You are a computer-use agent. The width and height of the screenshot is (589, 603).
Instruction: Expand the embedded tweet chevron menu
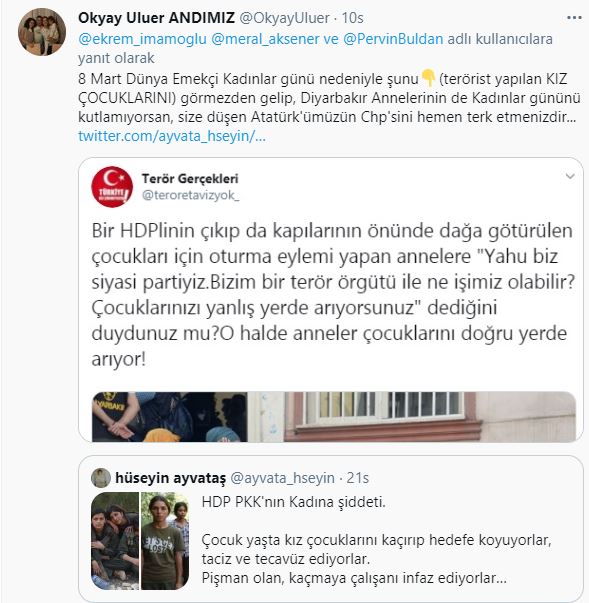(x=570, y=177)
